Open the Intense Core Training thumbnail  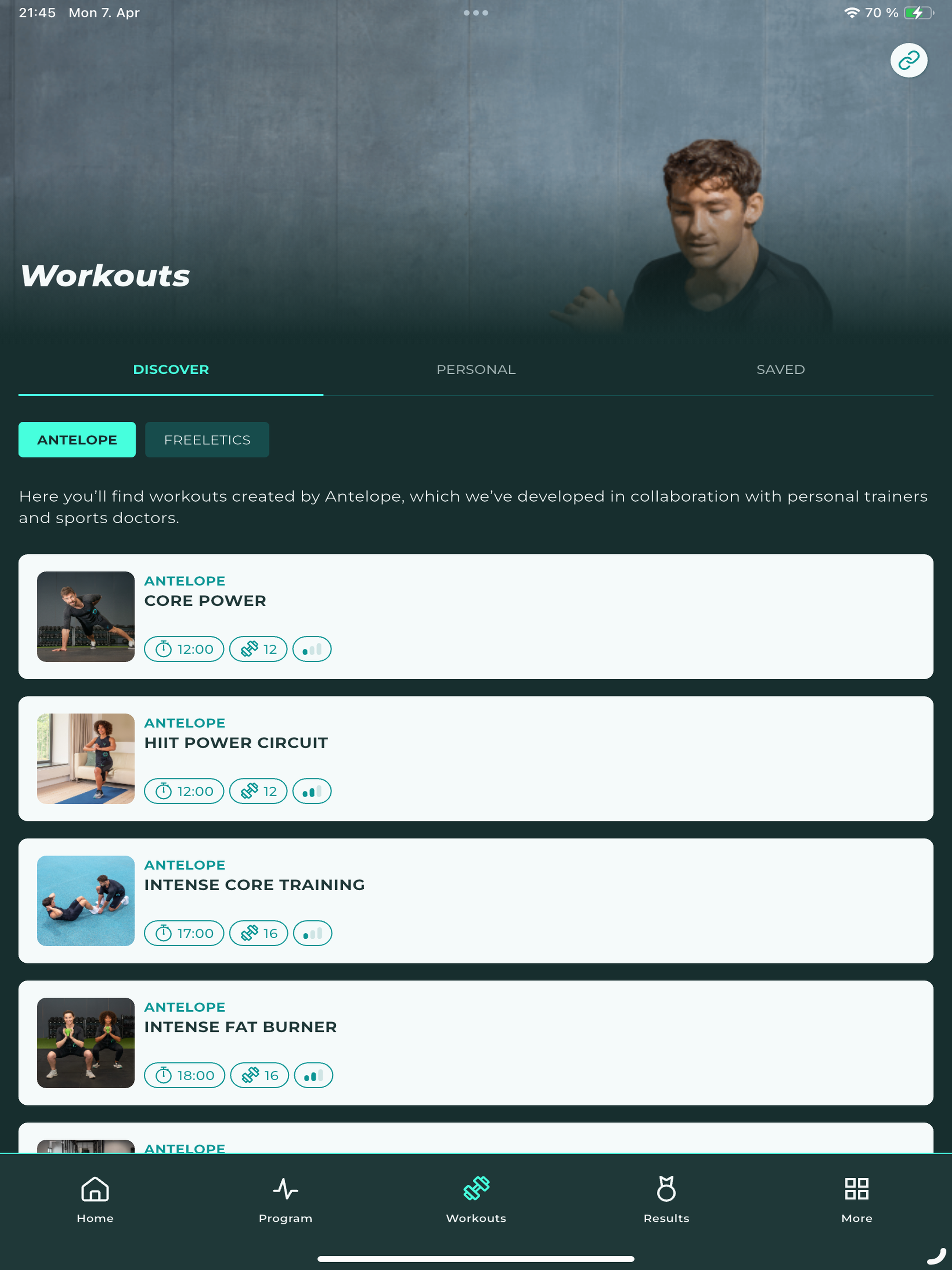point(86,901)
